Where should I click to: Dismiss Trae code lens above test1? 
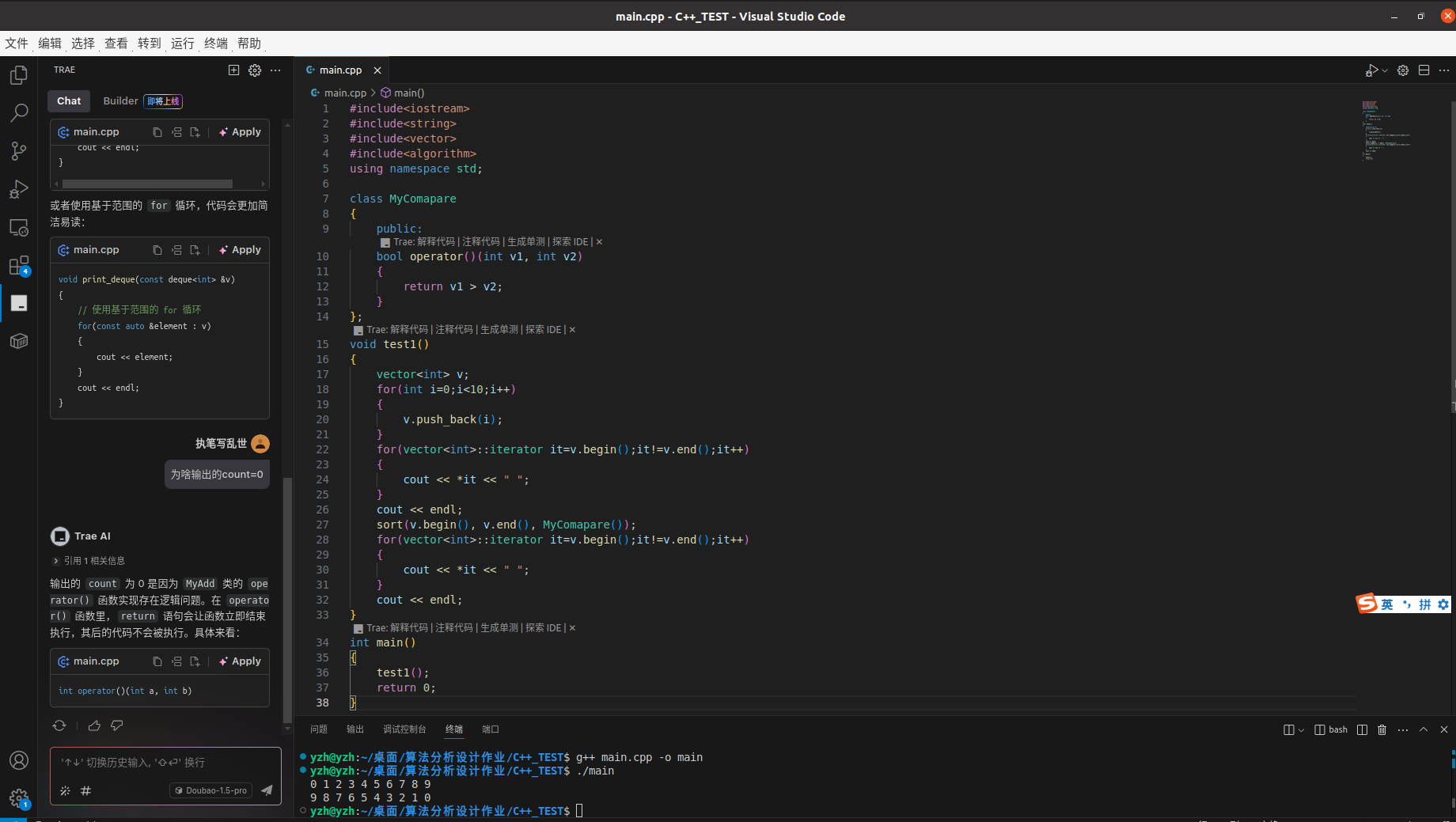click(x=572, y=330)
